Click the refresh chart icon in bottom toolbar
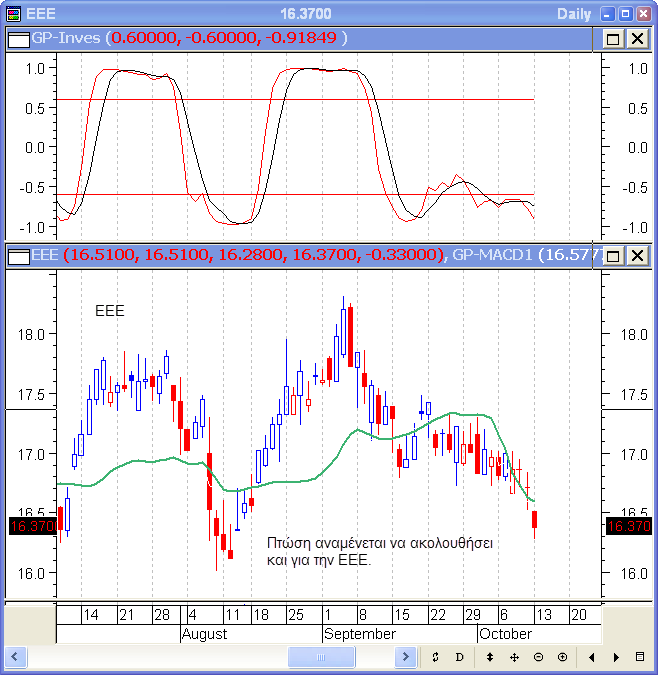This screenshot has width=658, height=675. click(436, 657)
